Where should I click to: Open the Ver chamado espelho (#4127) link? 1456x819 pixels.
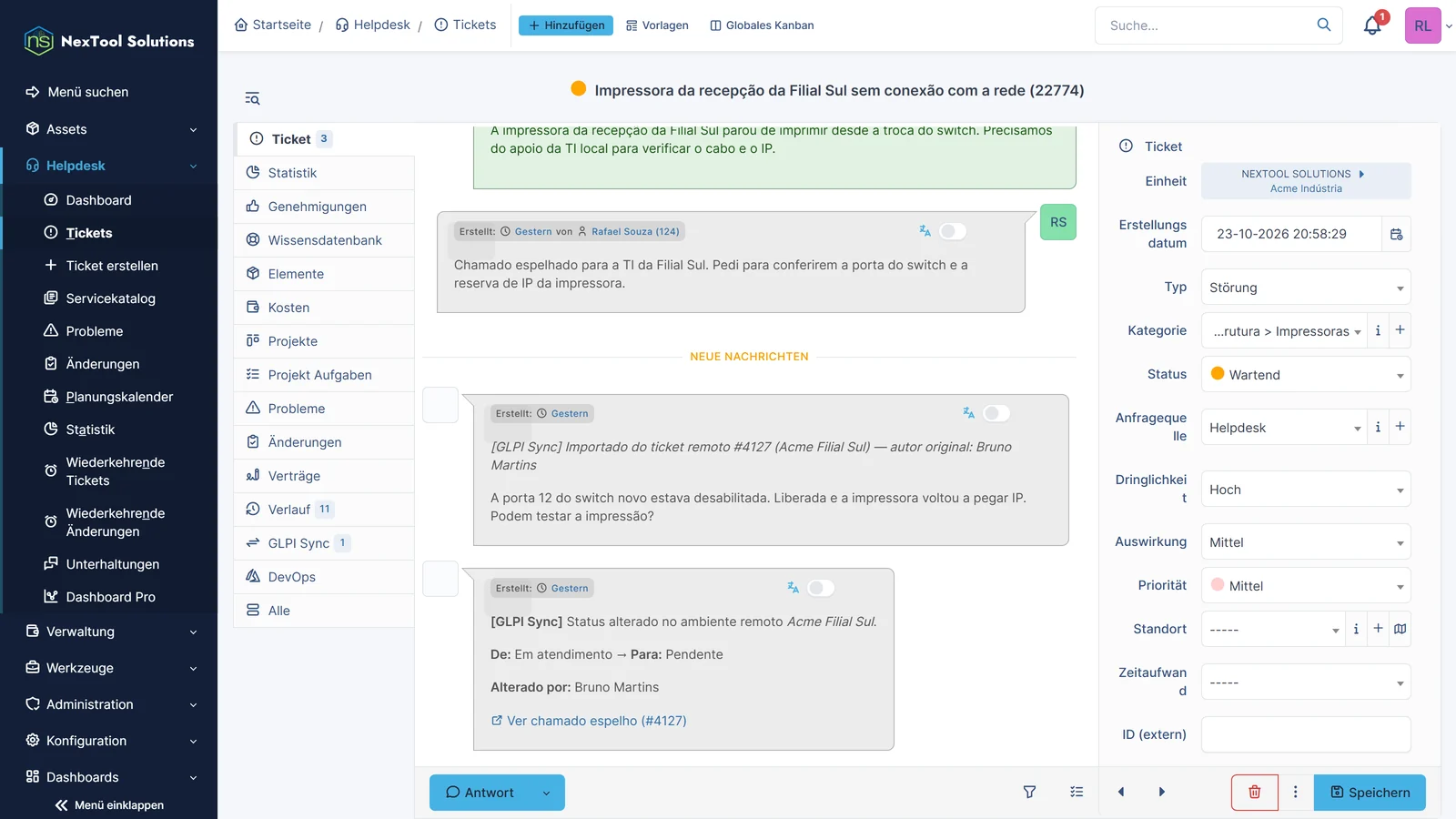pyautogui.click(x=589, y=721)
